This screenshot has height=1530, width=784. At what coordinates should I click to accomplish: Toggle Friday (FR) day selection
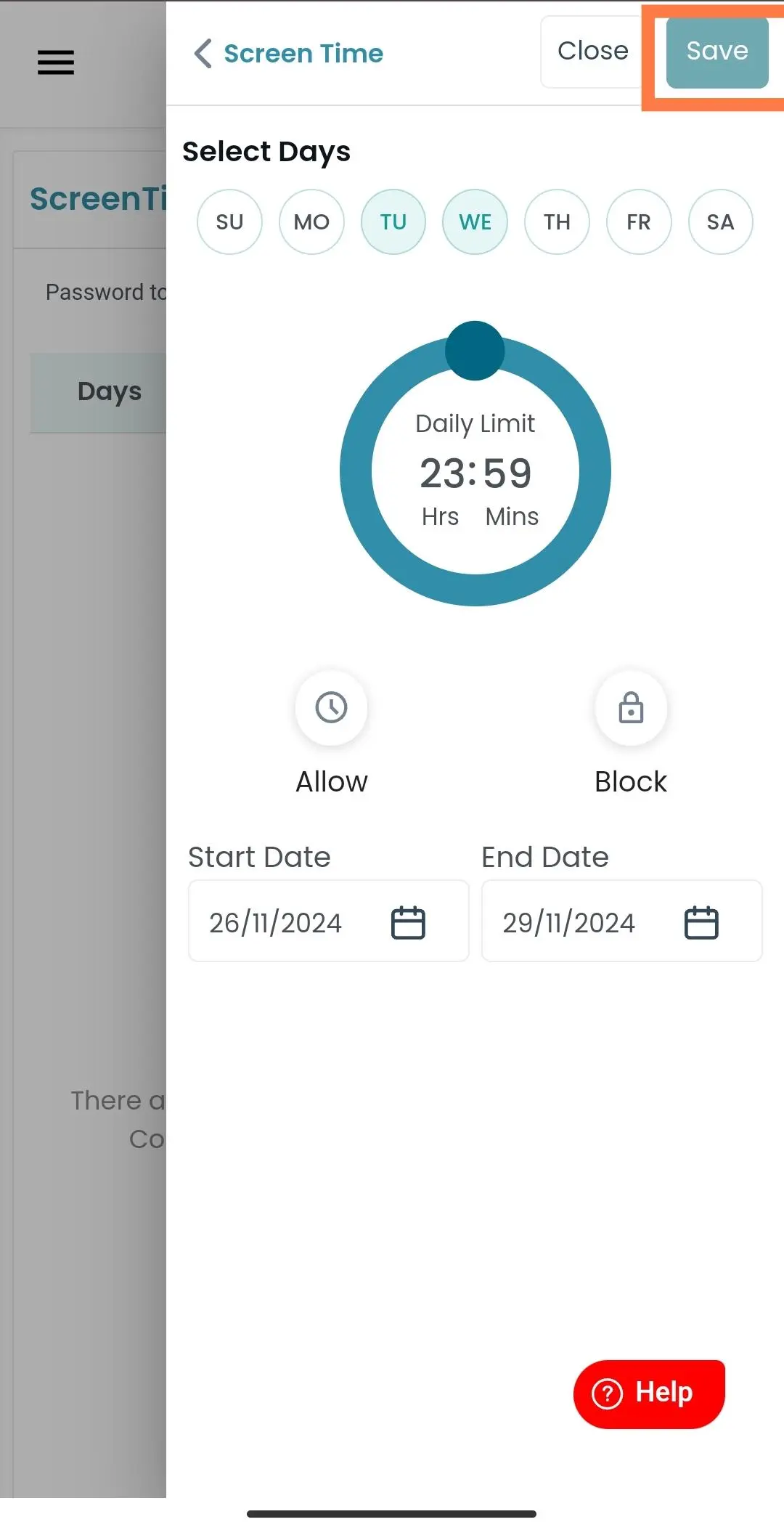click(639, 222)
